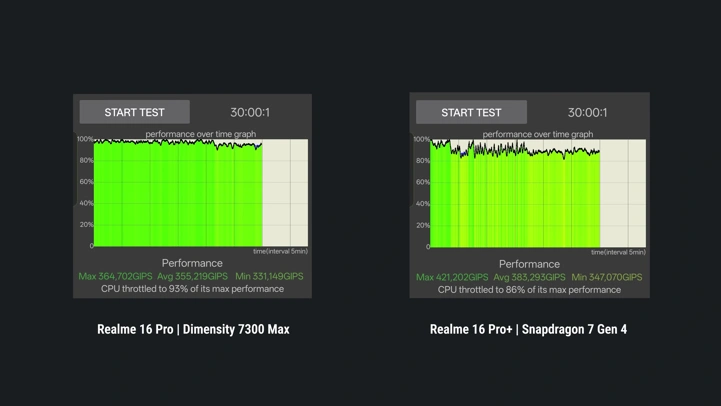
Task: Click the right panel's 'Performance' heading
Action: [x=529, y=264]
